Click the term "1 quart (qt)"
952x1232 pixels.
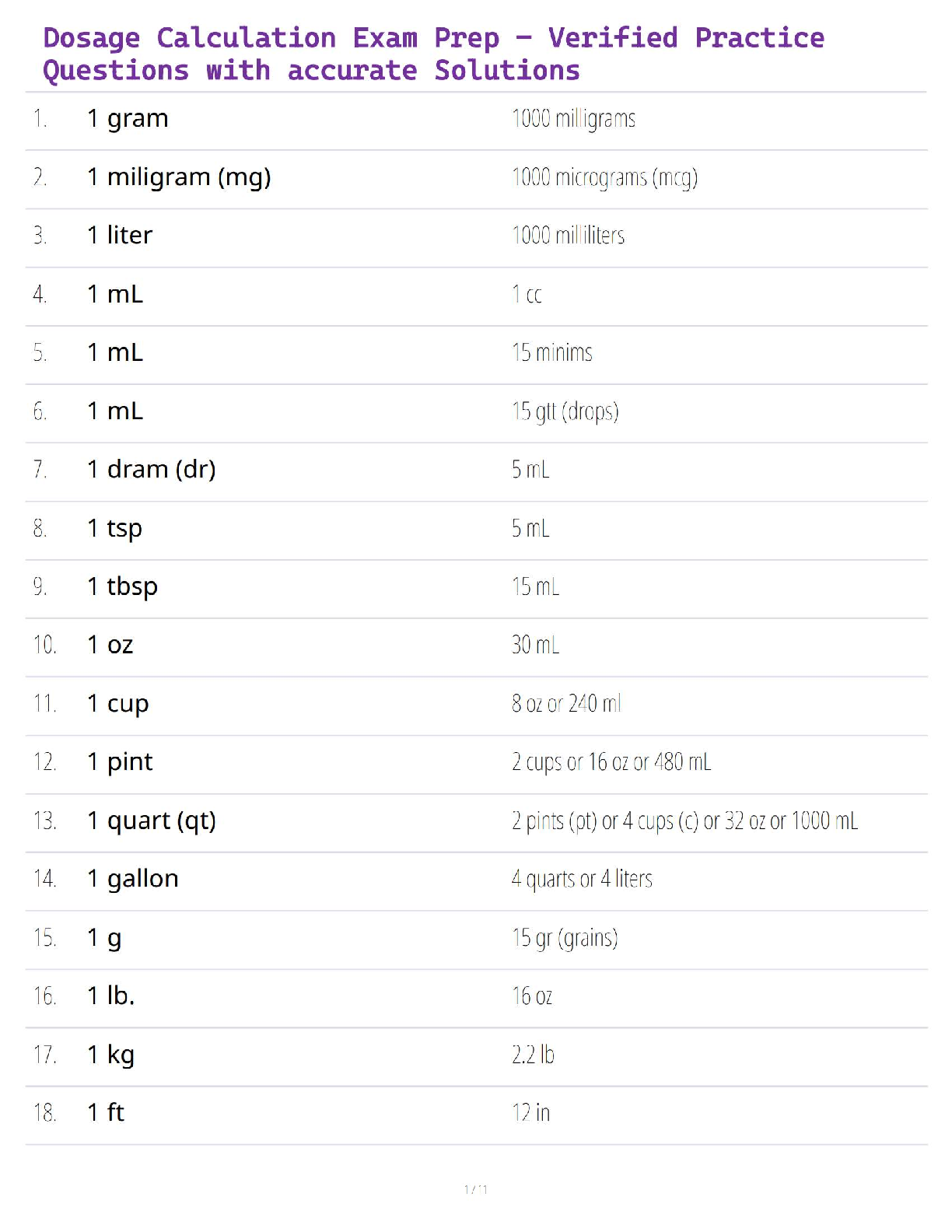[x=151, y=821]
